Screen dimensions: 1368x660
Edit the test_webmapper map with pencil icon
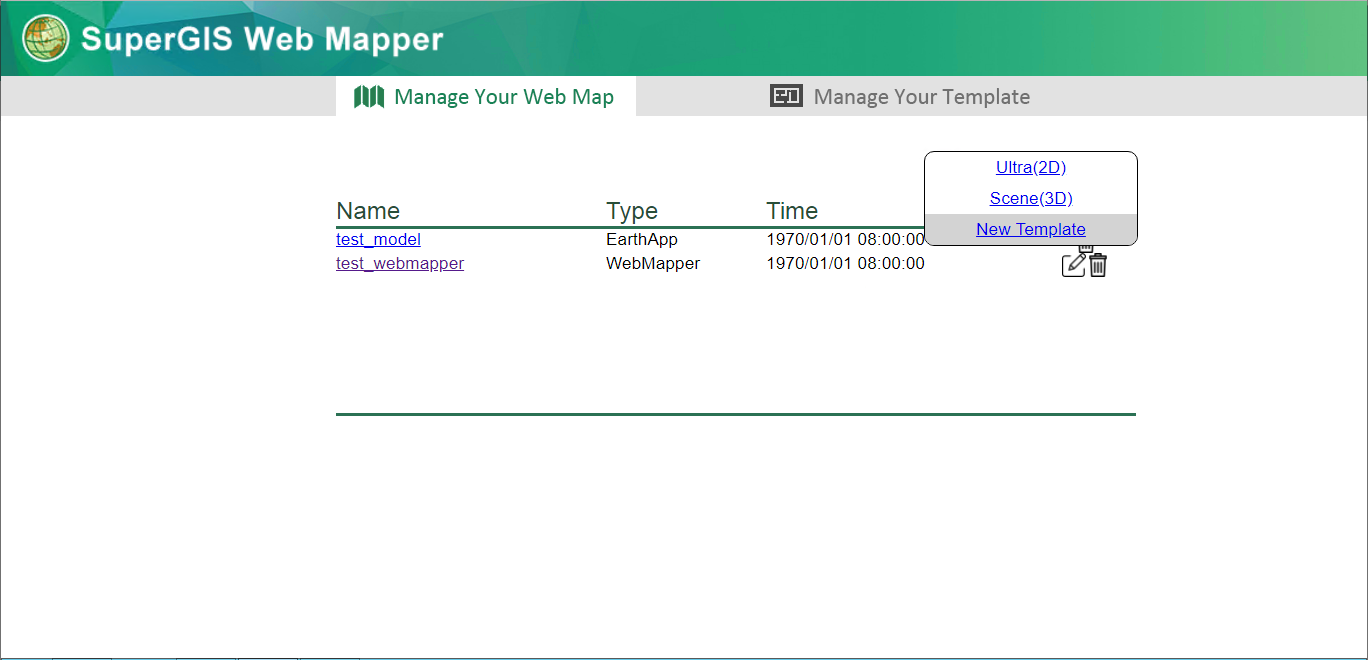pos(1073,265)
